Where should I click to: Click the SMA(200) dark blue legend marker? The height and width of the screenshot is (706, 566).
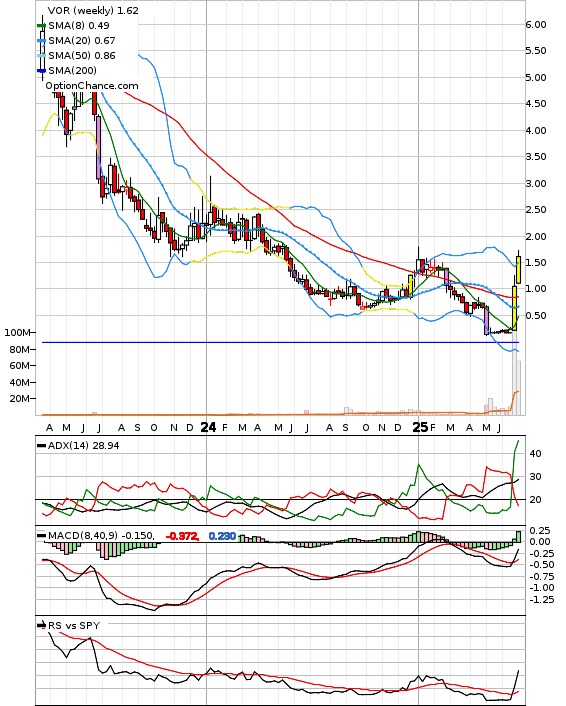41,70
